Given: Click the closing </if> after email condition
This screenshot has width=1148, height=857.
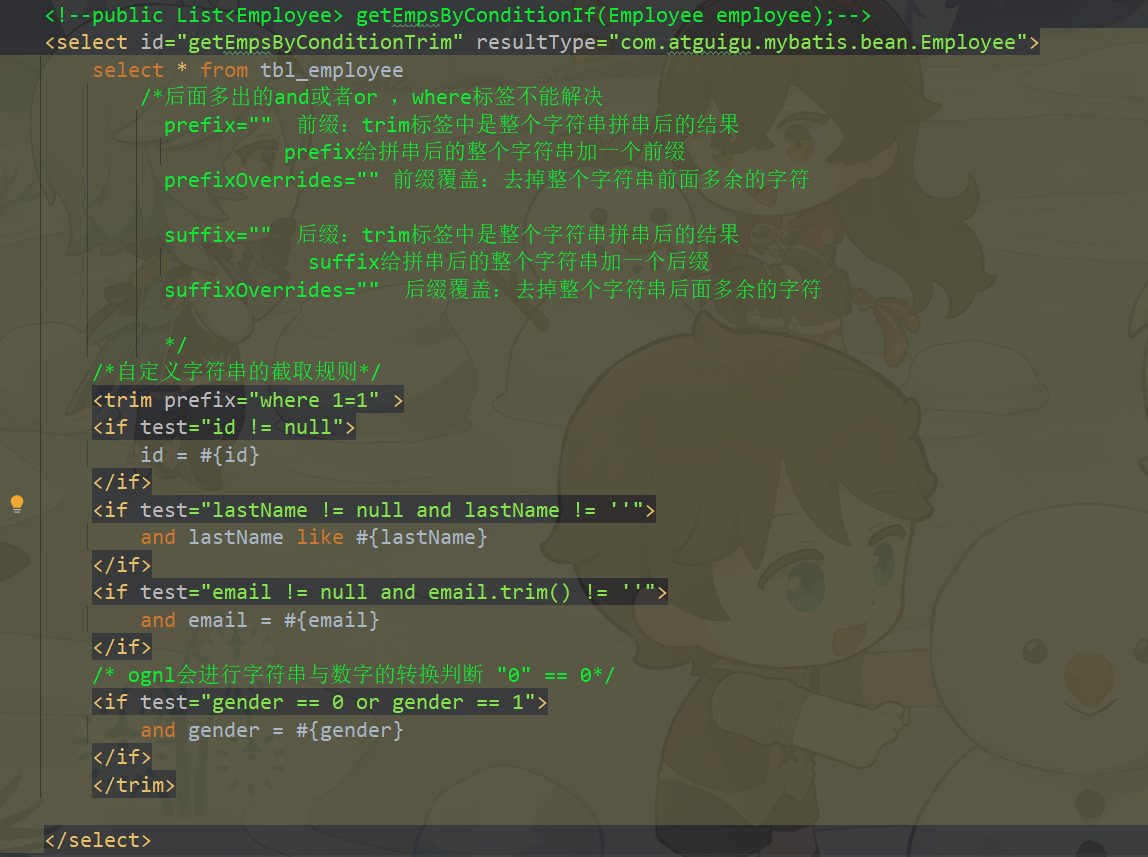Looking at the screenshot, I should [122, 647].
